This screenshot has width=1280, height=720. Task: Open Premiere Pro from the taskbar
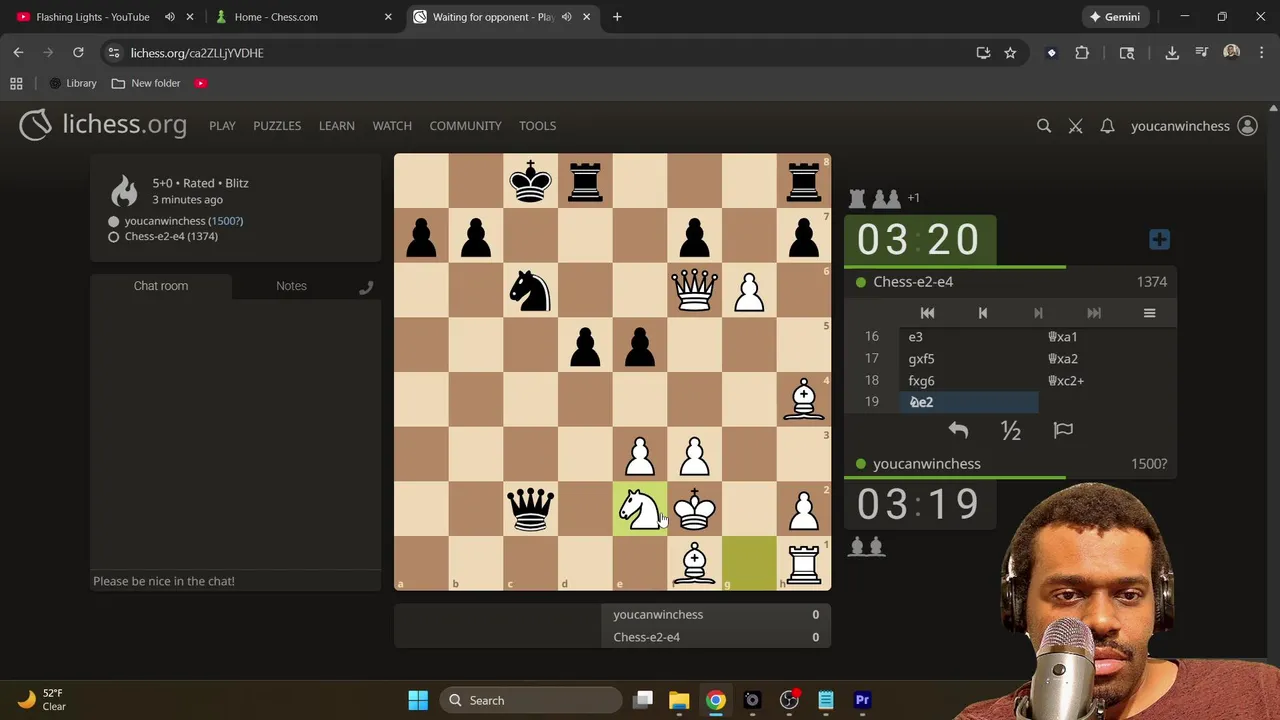click(862, 700)
